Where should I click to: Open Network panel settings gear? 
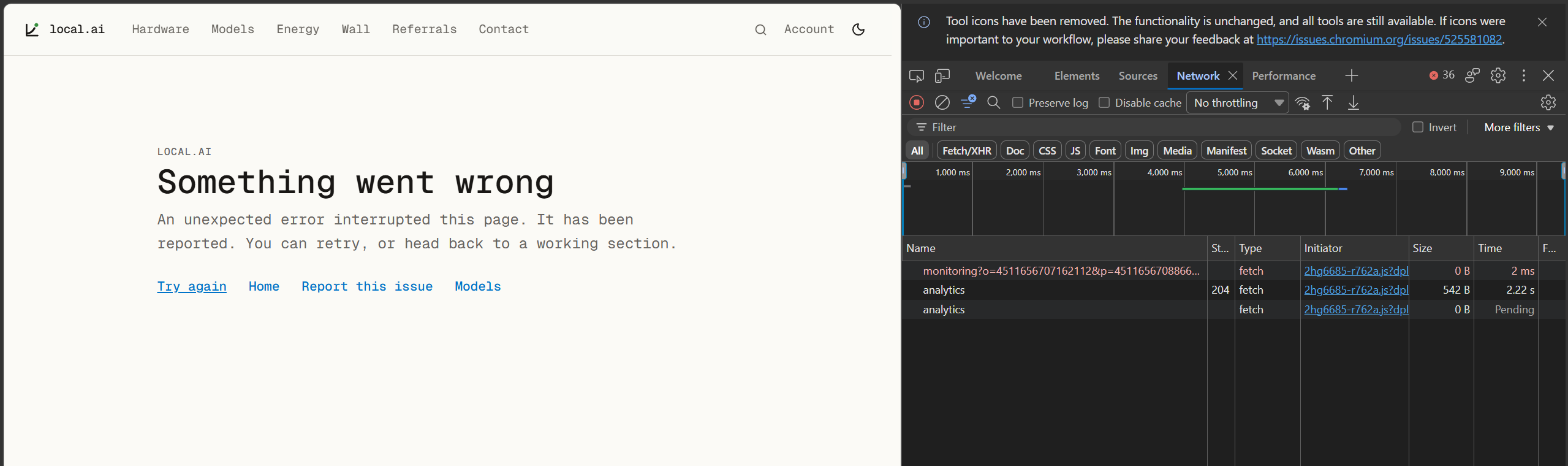coord(1548,102)
